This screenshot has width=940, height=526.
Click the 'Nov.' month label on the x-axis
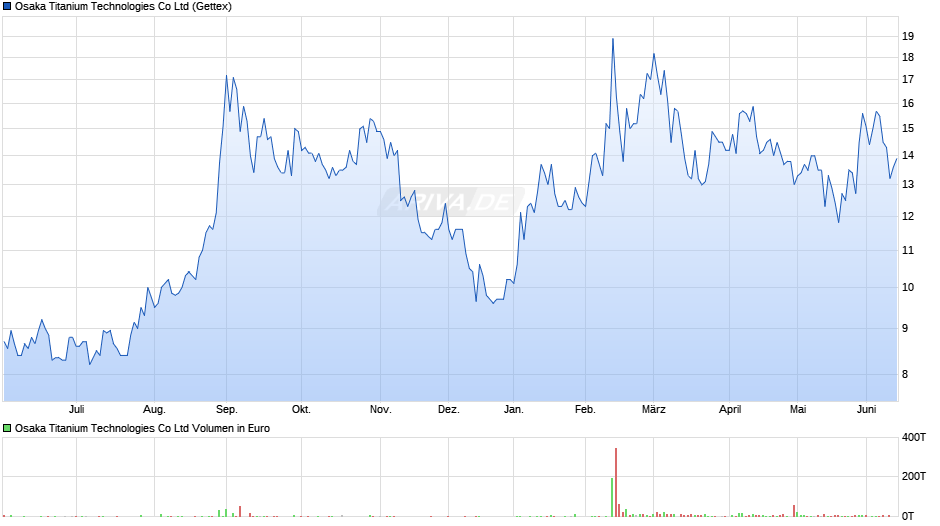pyautogui.click(x=380, y=409)
